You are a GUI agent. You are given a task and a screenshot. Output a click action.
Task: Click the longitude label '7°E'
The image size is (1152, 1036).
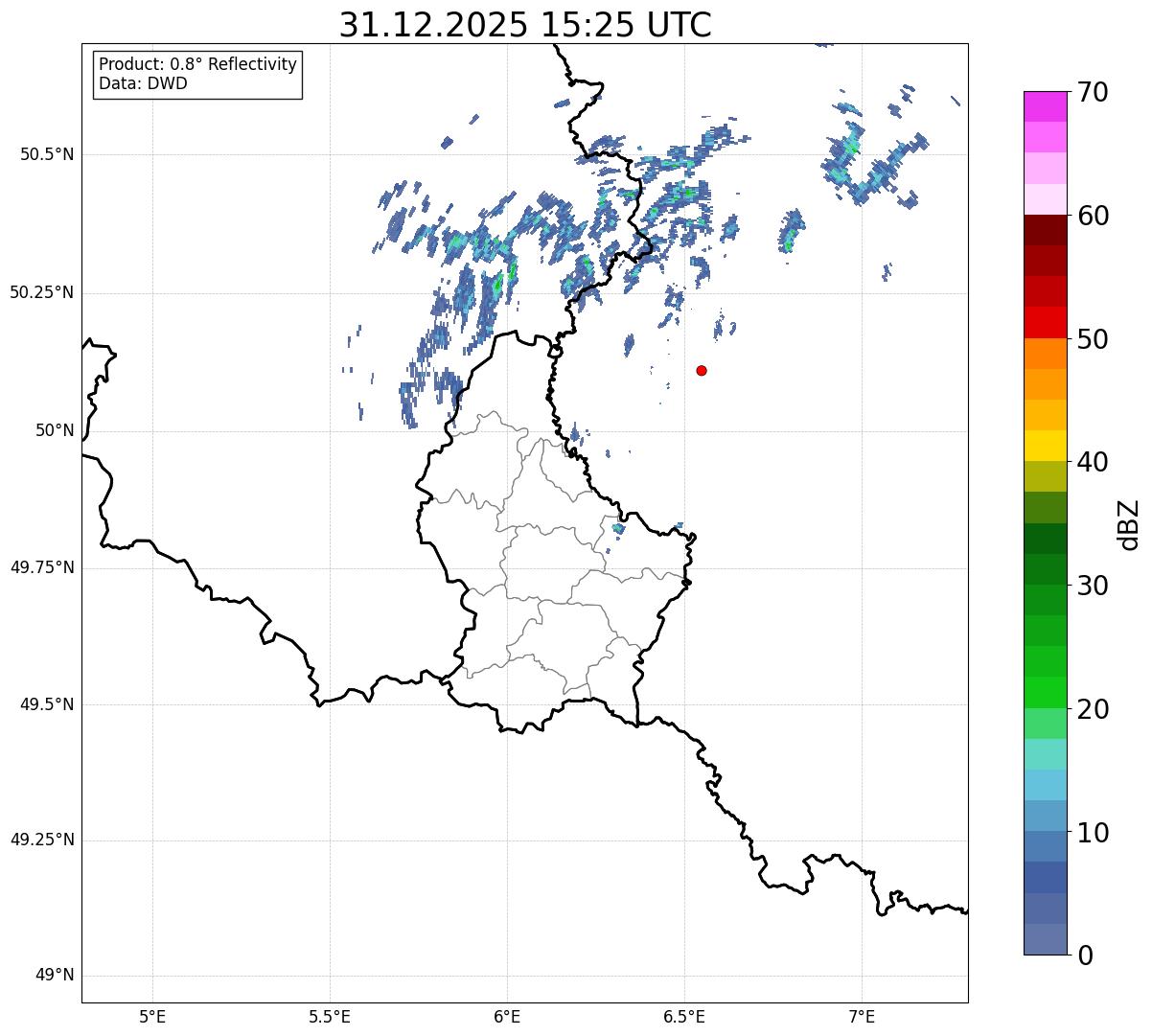862,1018
